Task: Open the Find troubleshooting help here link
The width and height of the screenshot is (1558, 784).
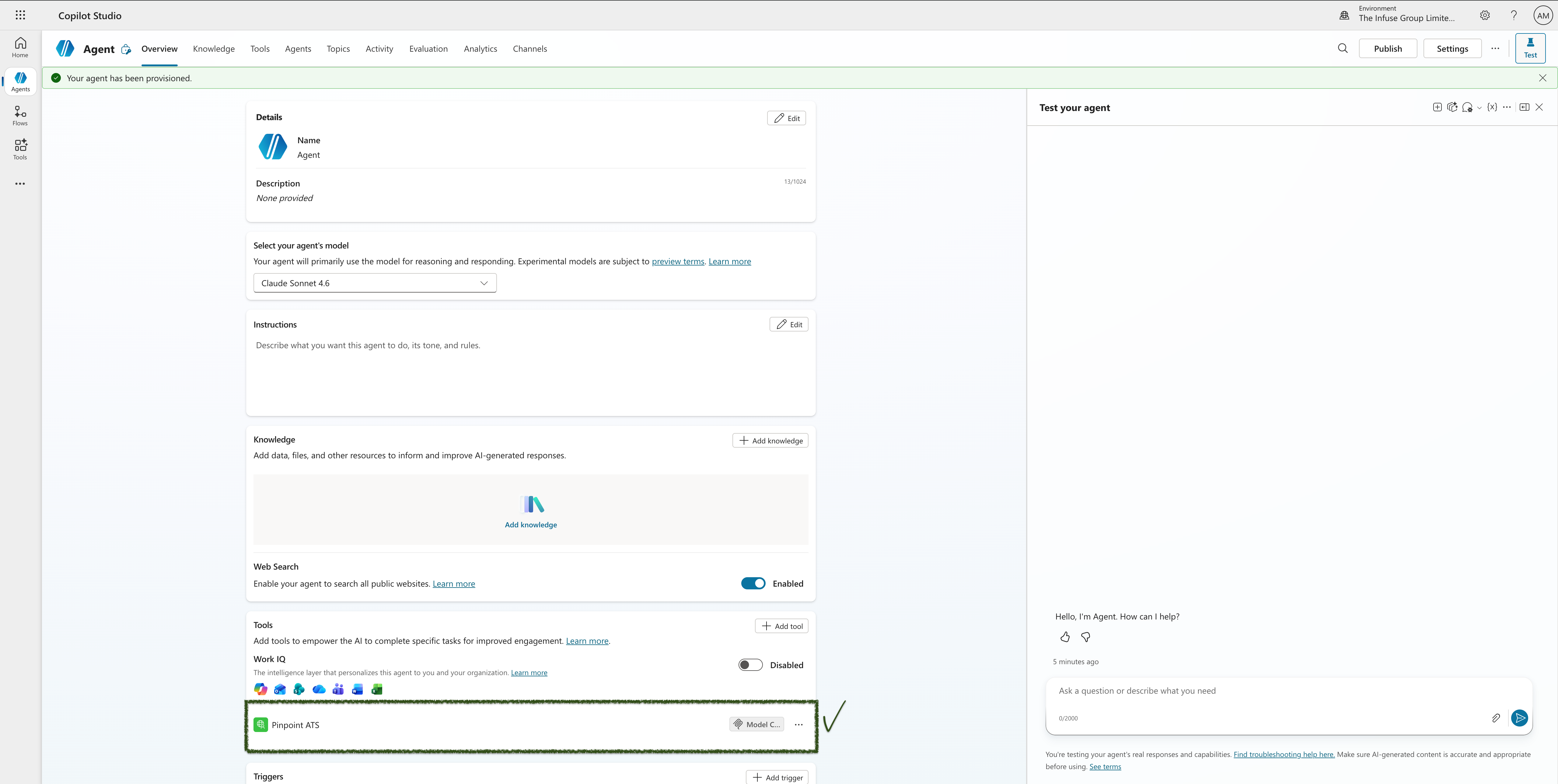Action: point(1284,755)
